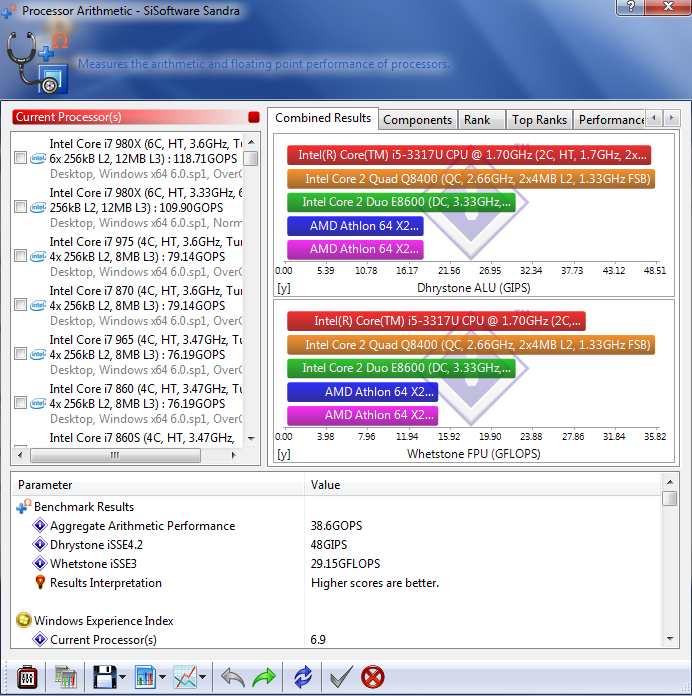Click the 38.6GOPS aggregate value
The image size is (692, 696).
tap(336, 526)
